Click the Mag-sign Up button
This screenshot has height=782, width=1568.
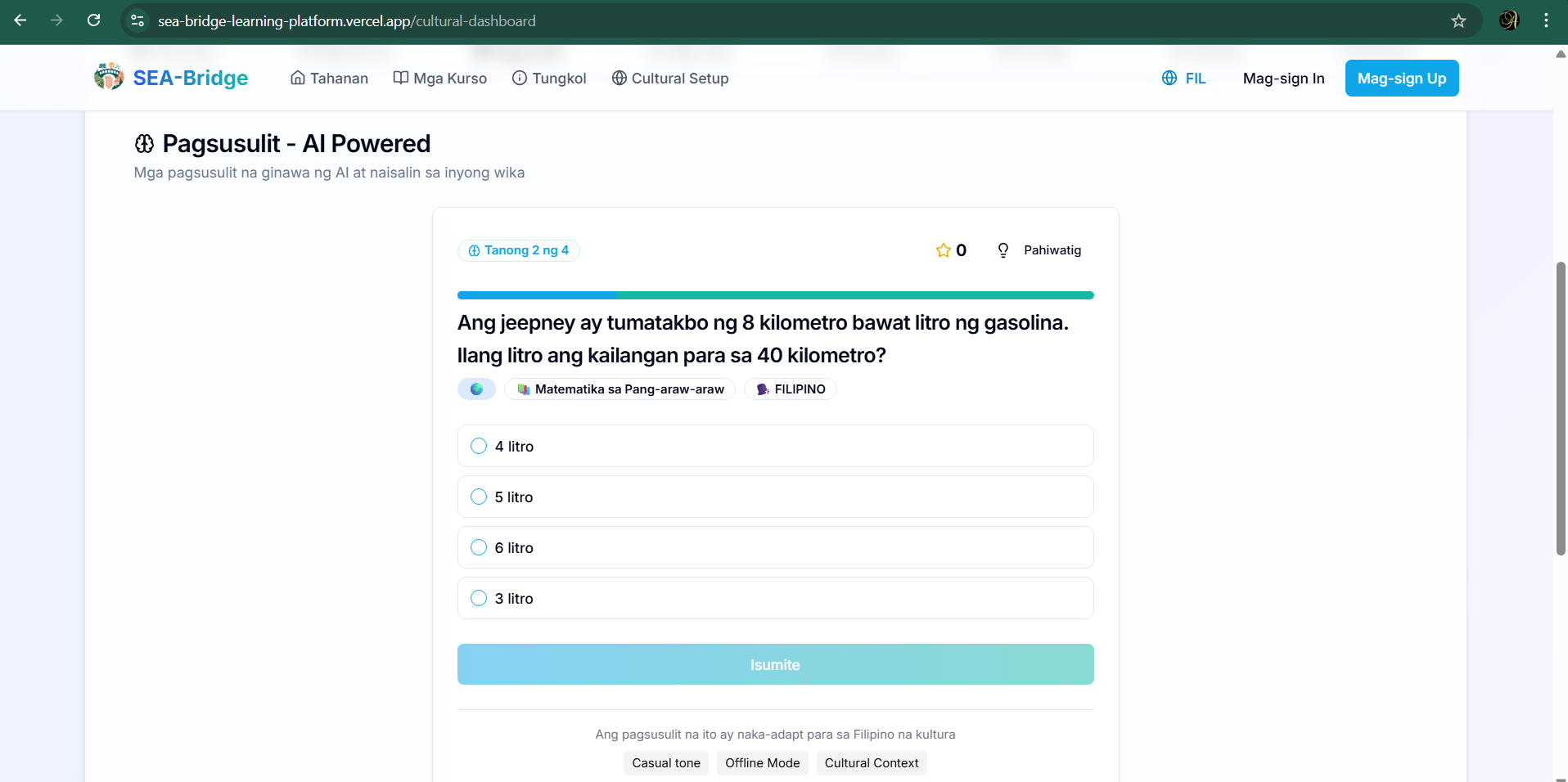tap(1401, 79)
